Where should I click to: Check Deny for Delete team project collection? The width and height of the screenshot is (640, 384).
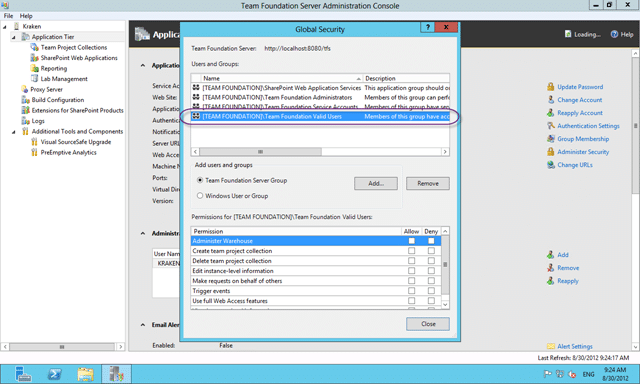431,261
